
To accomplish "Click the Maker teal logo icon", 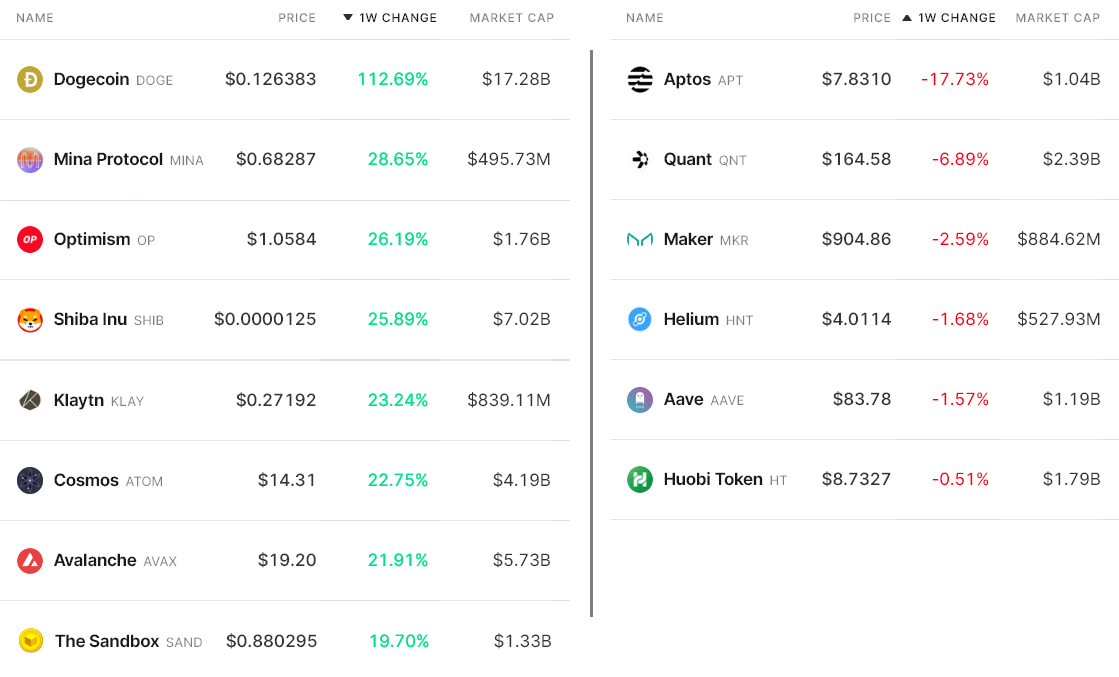I will (640, 239).
